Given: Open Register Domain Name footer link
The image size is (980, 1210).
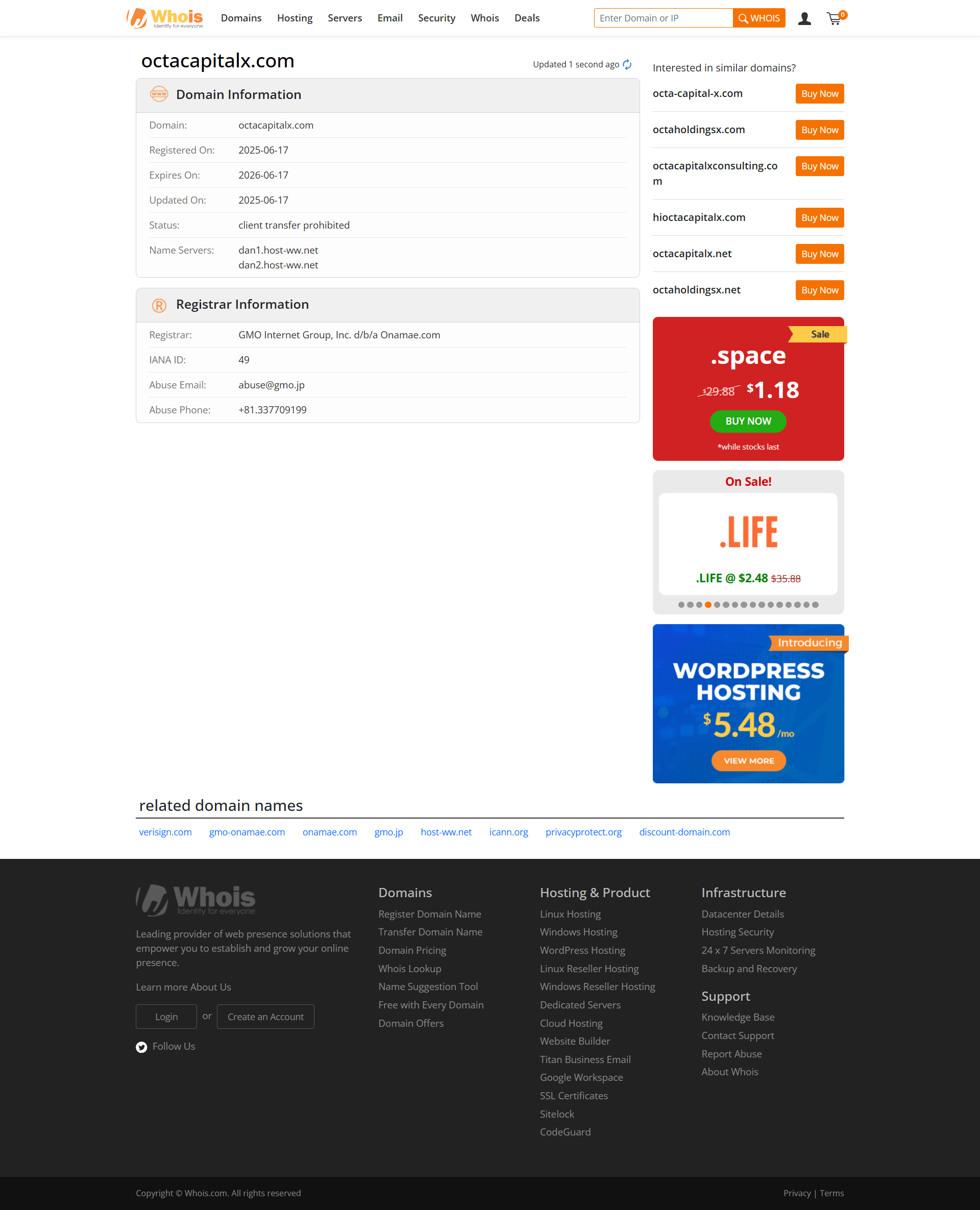Looking at the screenshot, I should coord(430,915).
